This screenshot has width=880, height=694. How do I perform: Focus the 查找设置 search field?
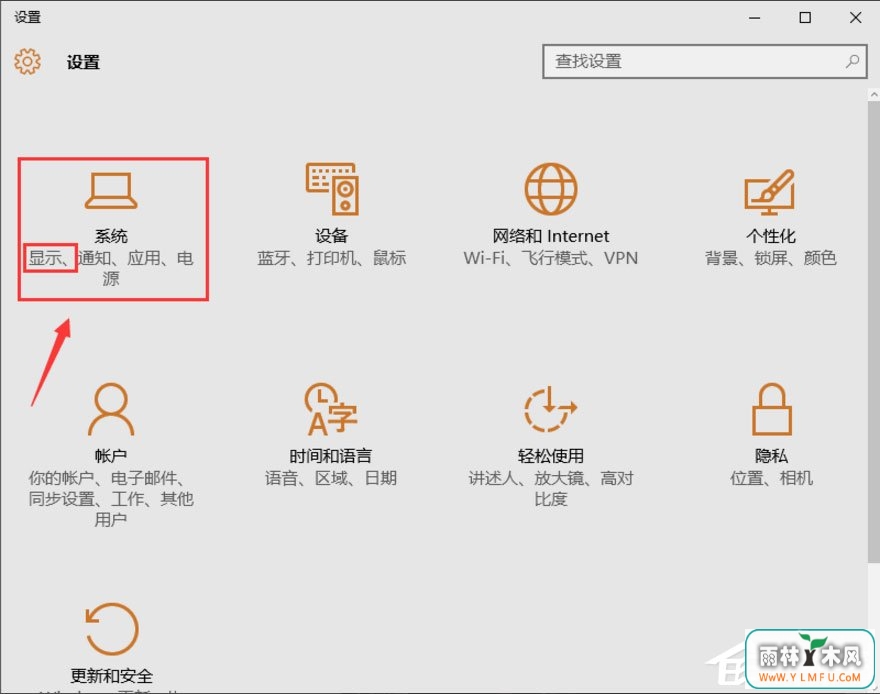(704, 61)
